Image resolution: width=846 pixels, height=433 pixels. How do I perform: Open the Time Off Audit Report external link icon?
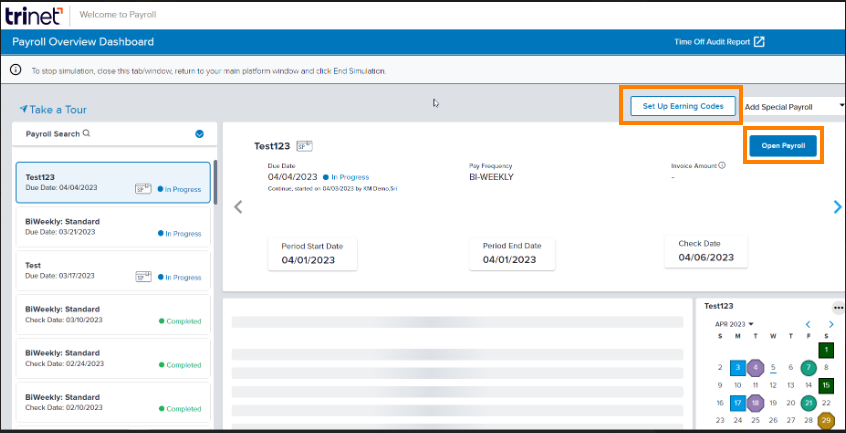tap(759, 42)
